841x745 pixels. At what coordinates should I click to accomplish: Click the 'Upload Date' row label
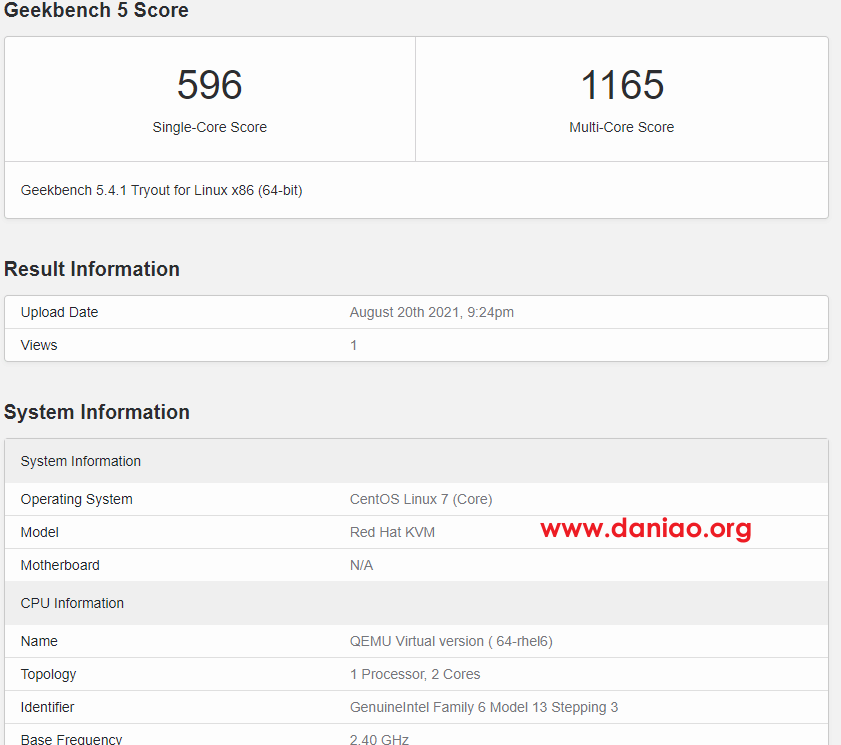(60, 312)
